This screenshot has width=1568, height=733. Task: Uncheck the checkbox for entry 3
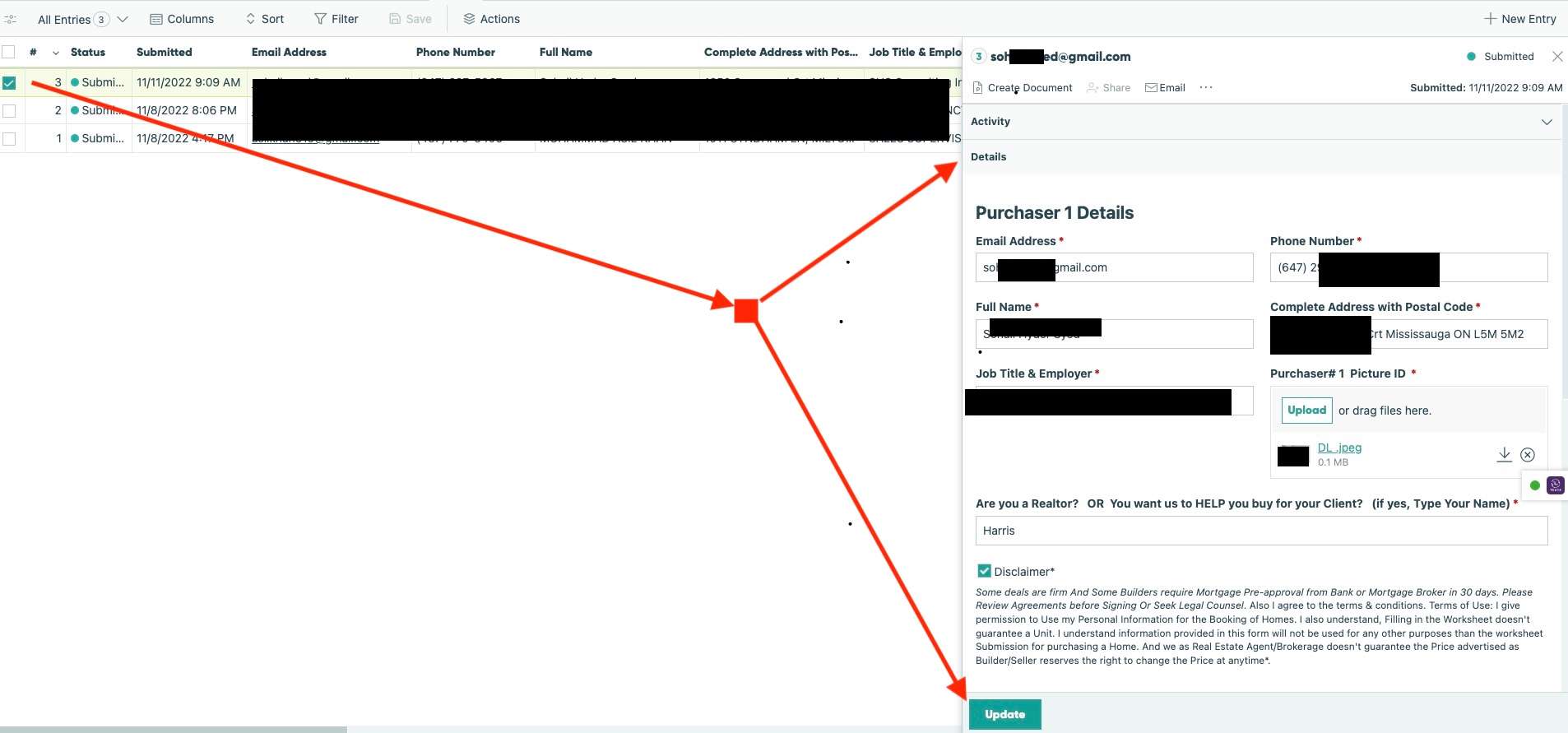pos(9,82)
